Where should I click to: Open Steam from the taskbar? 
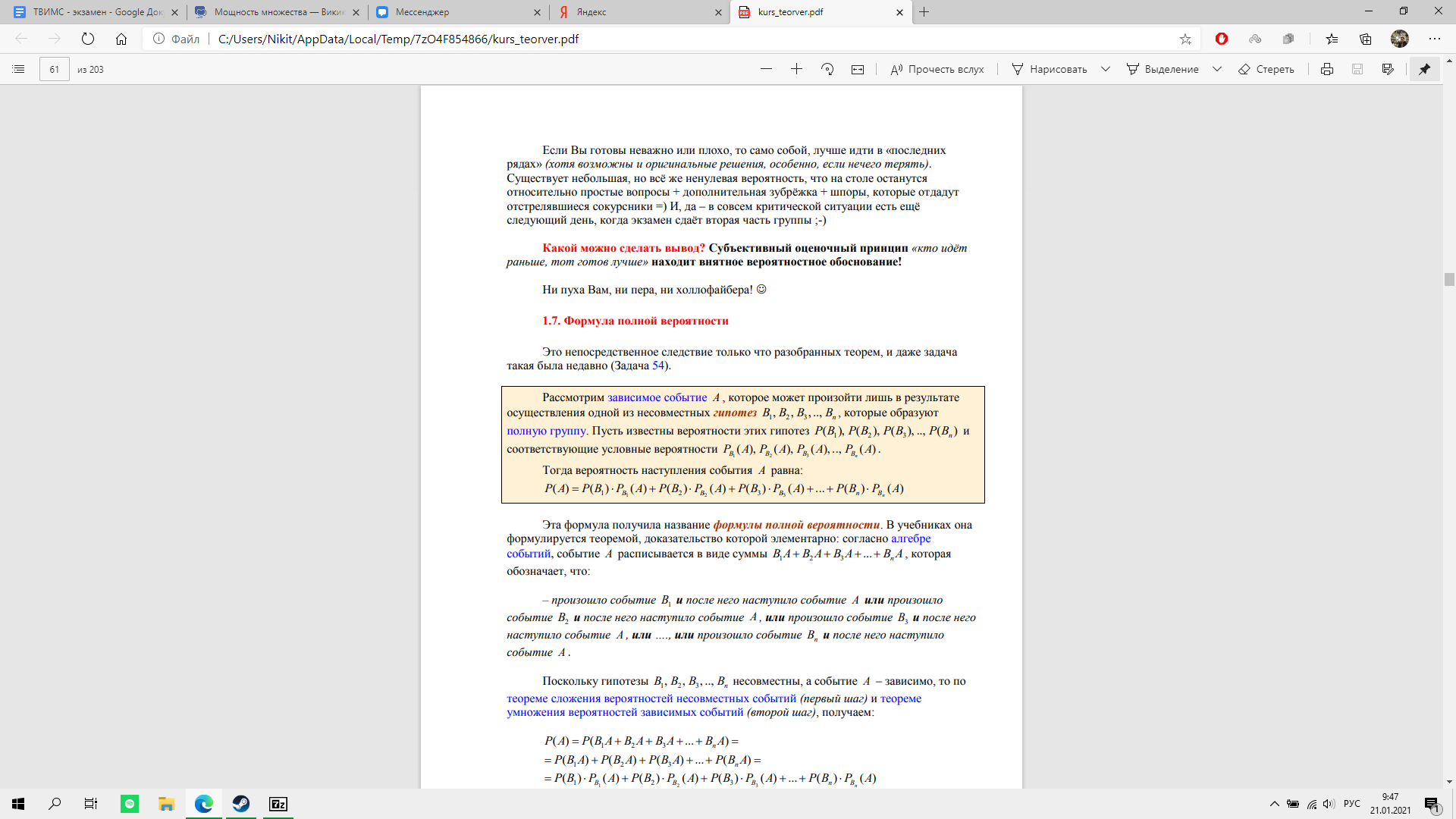point(241,804)
